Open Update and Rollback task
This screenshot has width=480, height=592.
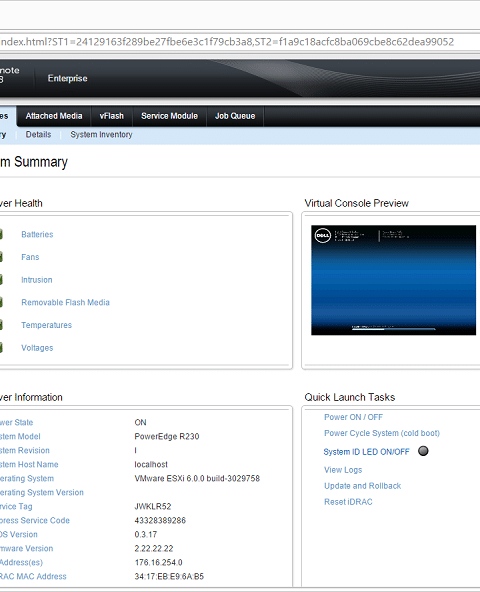363,486
